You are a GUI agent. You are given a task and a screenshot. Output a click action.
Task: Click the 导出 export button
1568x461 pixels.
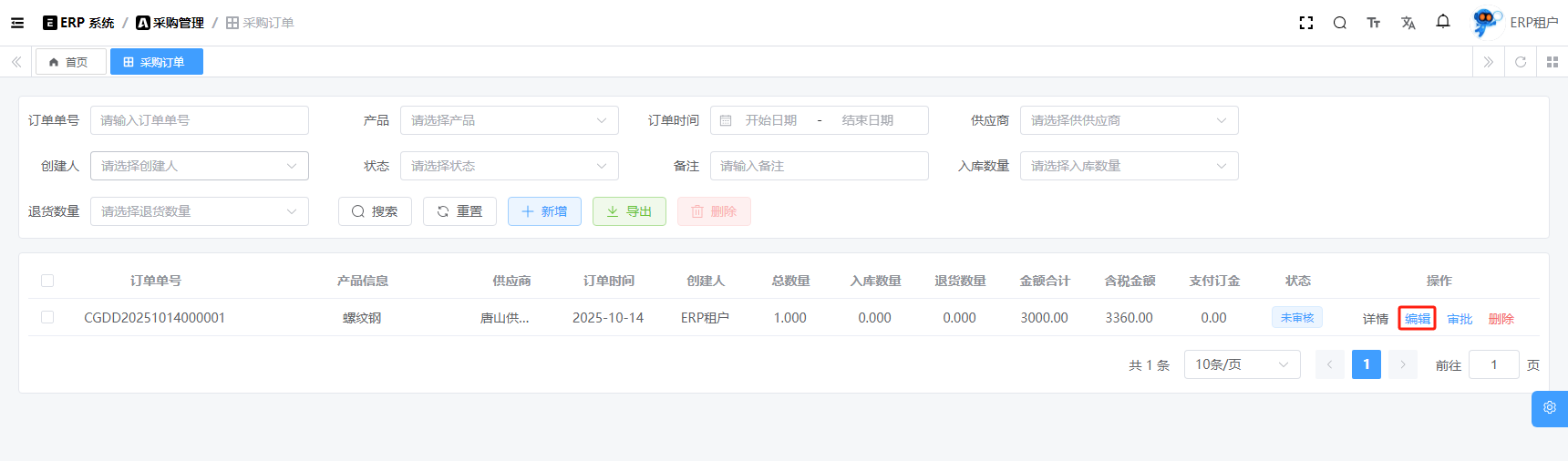click(x=629, y=211)
